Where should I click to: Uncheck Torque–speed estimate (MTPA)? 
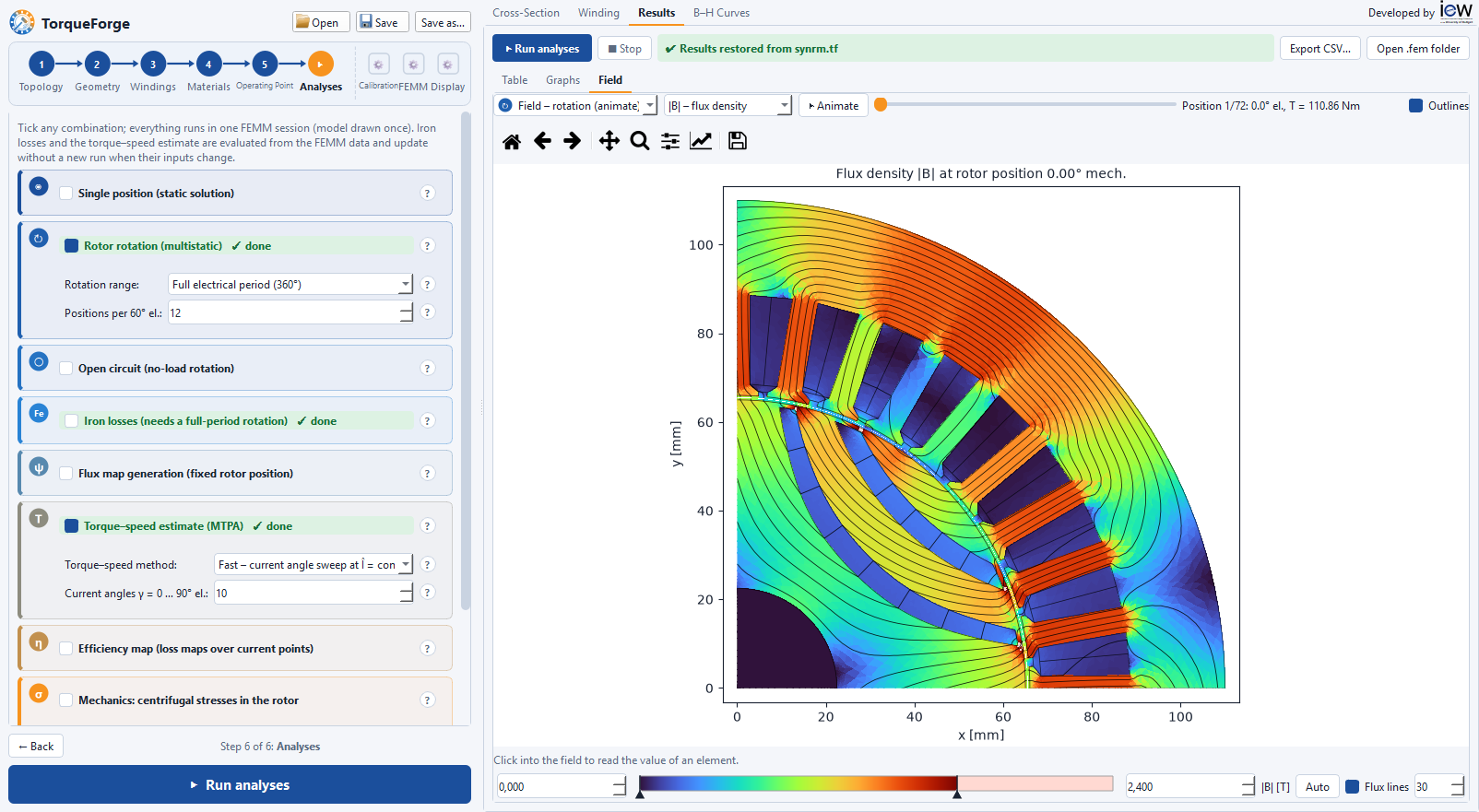71,526
